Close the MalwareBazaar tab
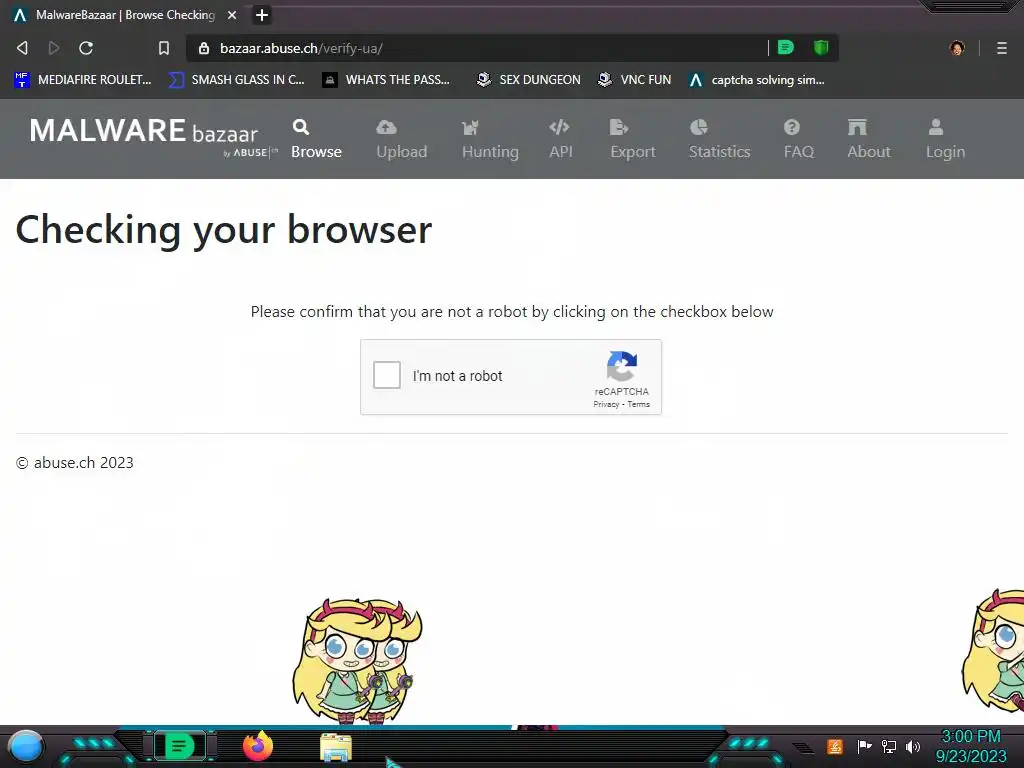1024x768 pixels. tap(232, 15)
